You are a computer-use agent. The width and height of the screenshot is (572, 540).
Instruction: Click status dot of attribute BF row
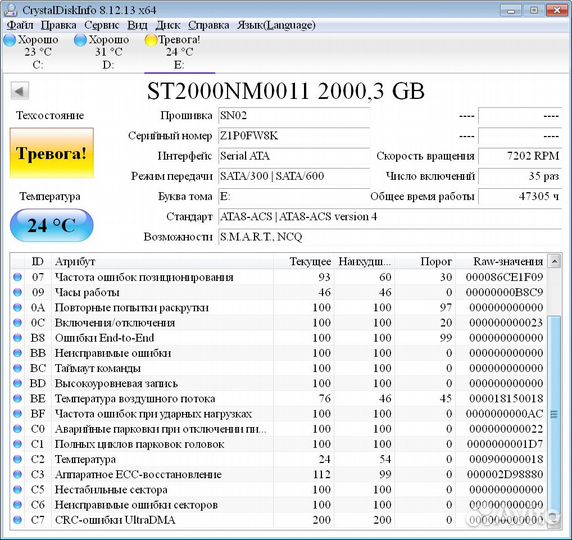[x=18, y=414]
